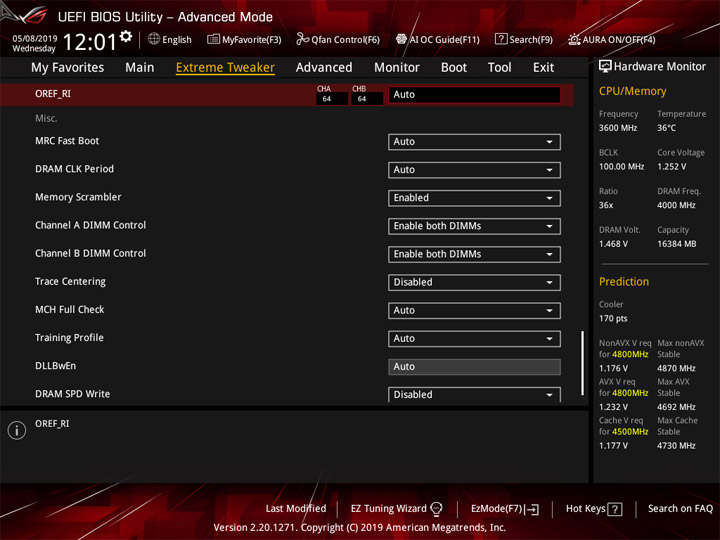Switch to EzMode(F7)
The width and height of the screenshot is (720, 540).
[x=505, y=509]
